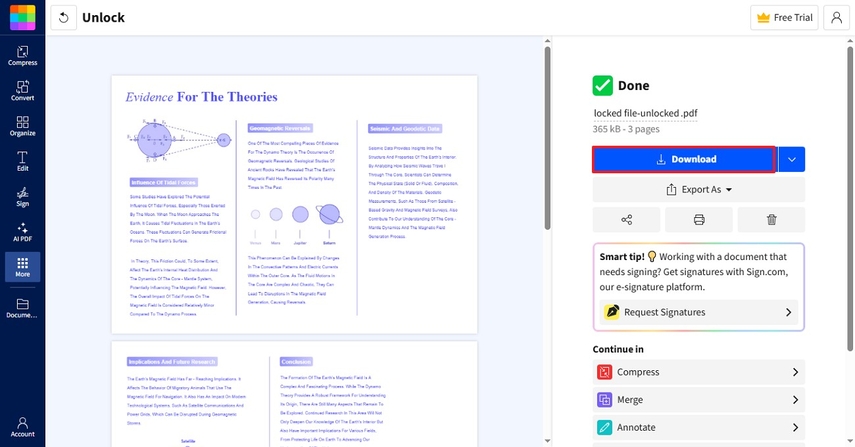Open the user profile icon
Screen dimensions: 855x447
pyautogui.click(x=836, y=17)
